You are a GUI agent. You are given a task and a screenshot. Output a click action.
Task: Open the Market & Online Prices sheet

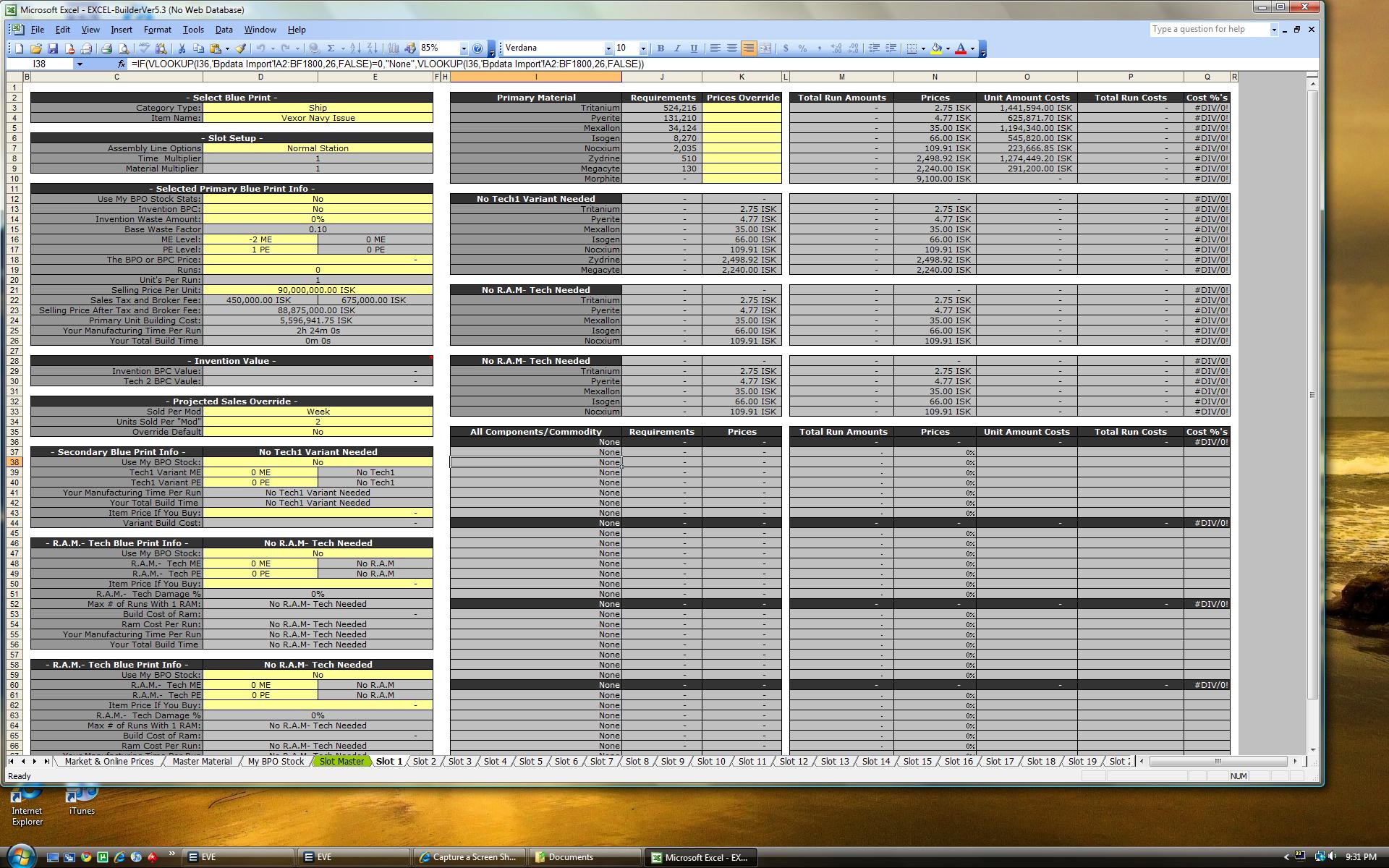point(109,761)
